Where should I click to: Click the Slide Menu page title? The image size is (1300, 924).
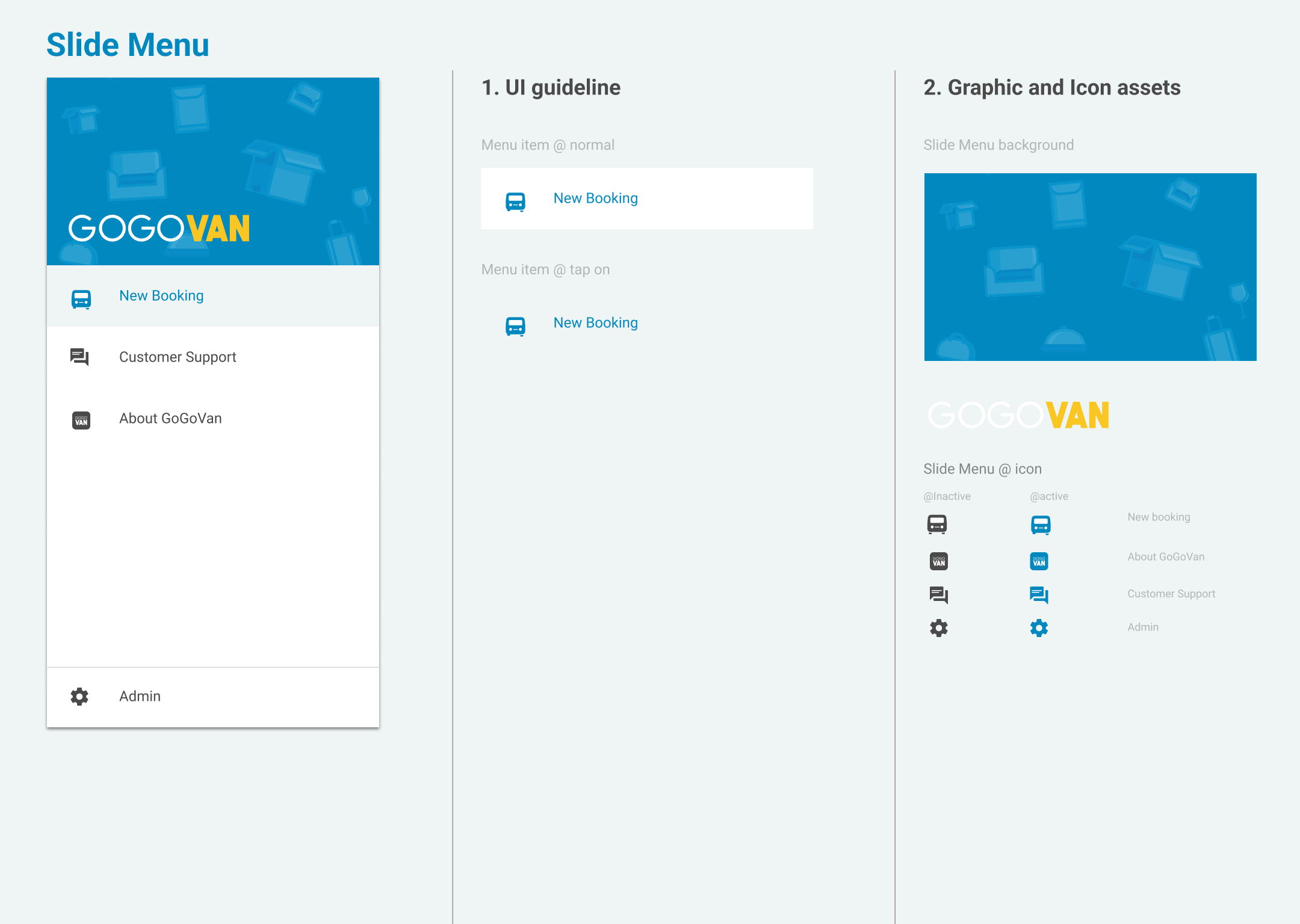point(128,45)
